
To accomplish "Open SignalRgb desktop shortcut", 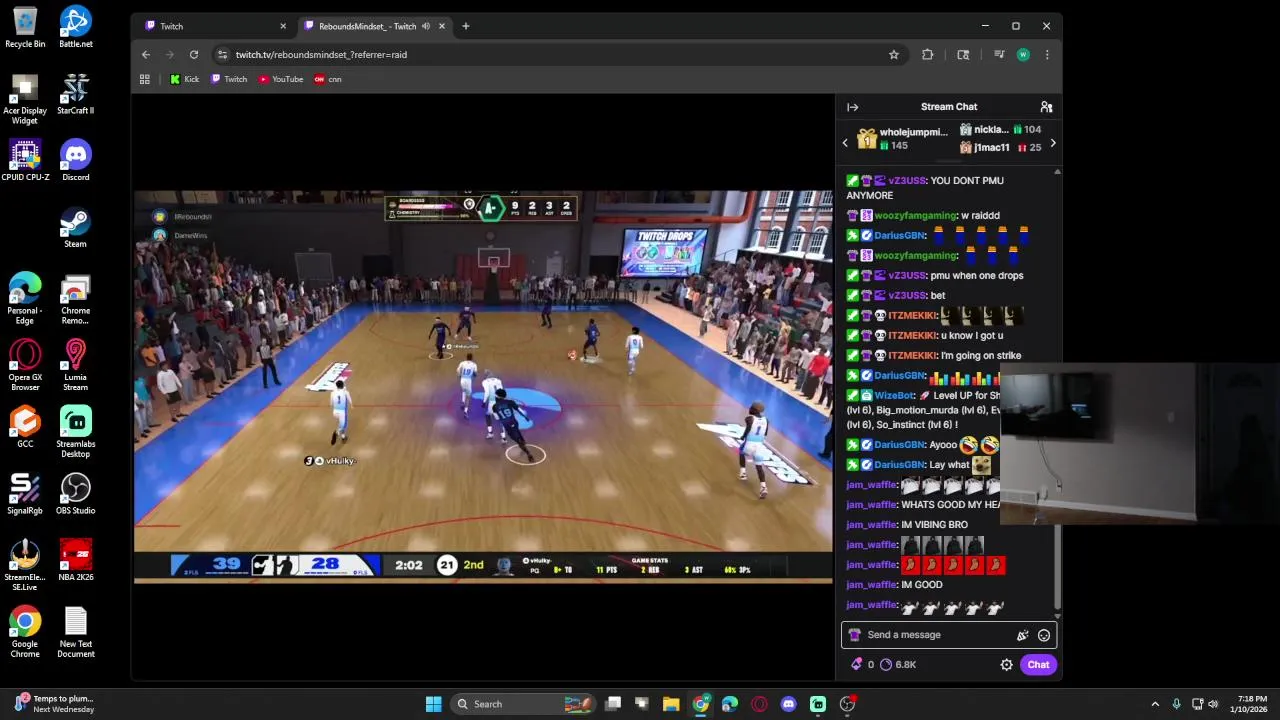I will [25, 494].
